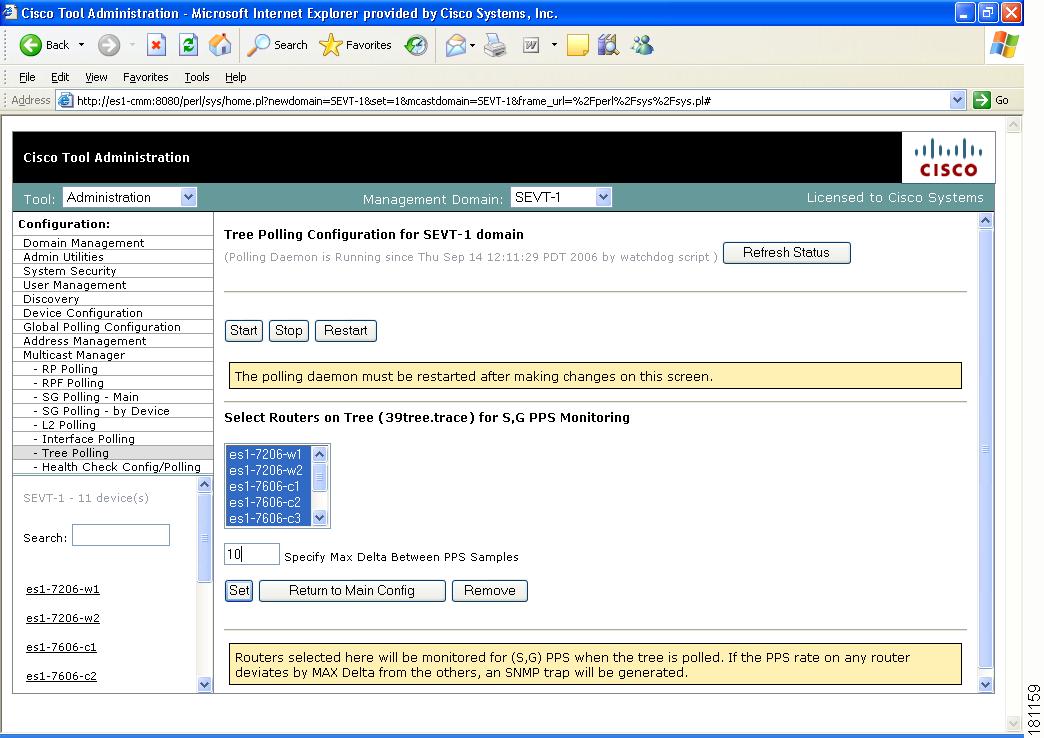Open the Interface Polling sidebar link

[88, 439]
